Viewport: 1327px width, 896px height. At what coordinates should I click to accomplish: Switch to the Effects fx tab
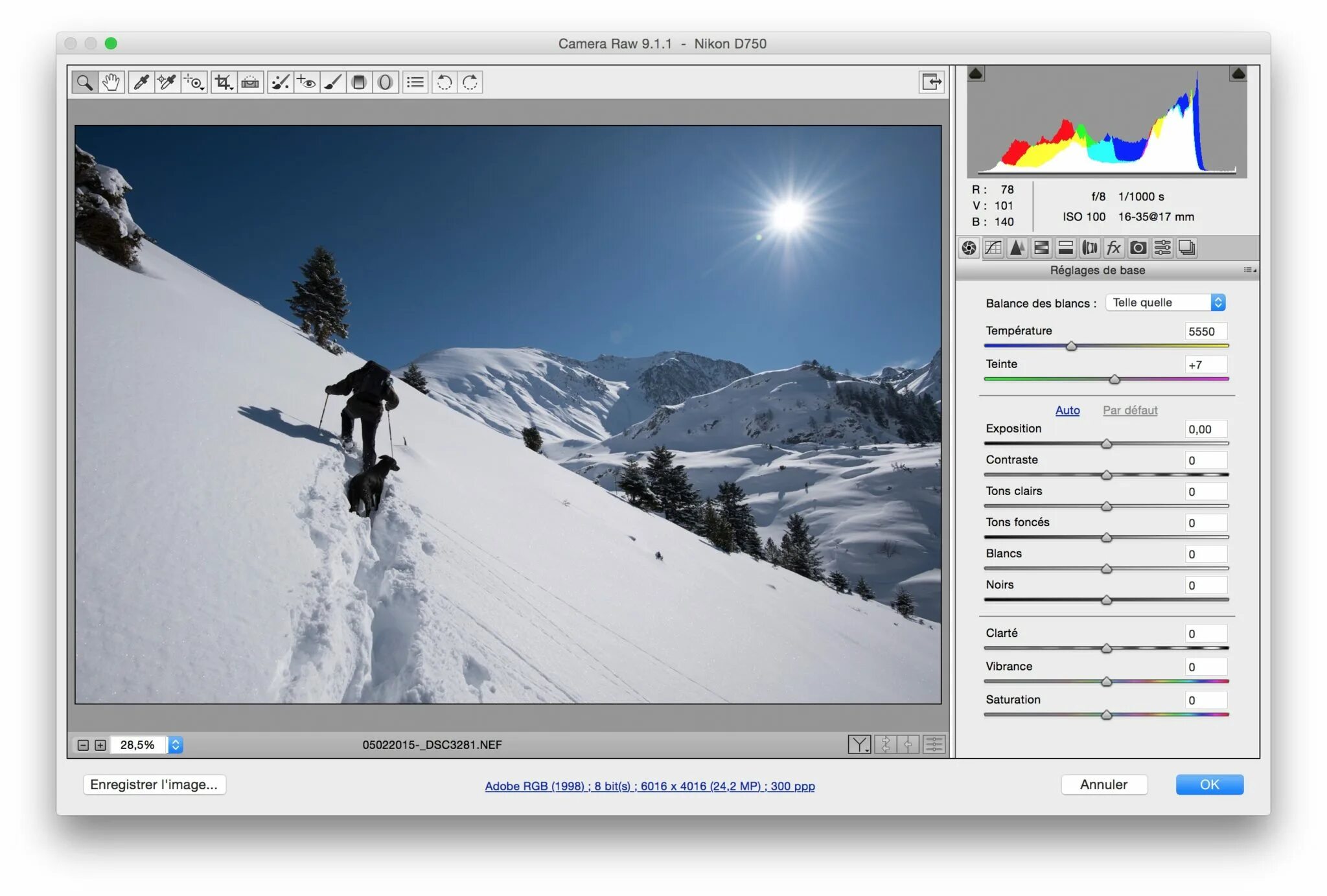click(x=1113, y=247)
